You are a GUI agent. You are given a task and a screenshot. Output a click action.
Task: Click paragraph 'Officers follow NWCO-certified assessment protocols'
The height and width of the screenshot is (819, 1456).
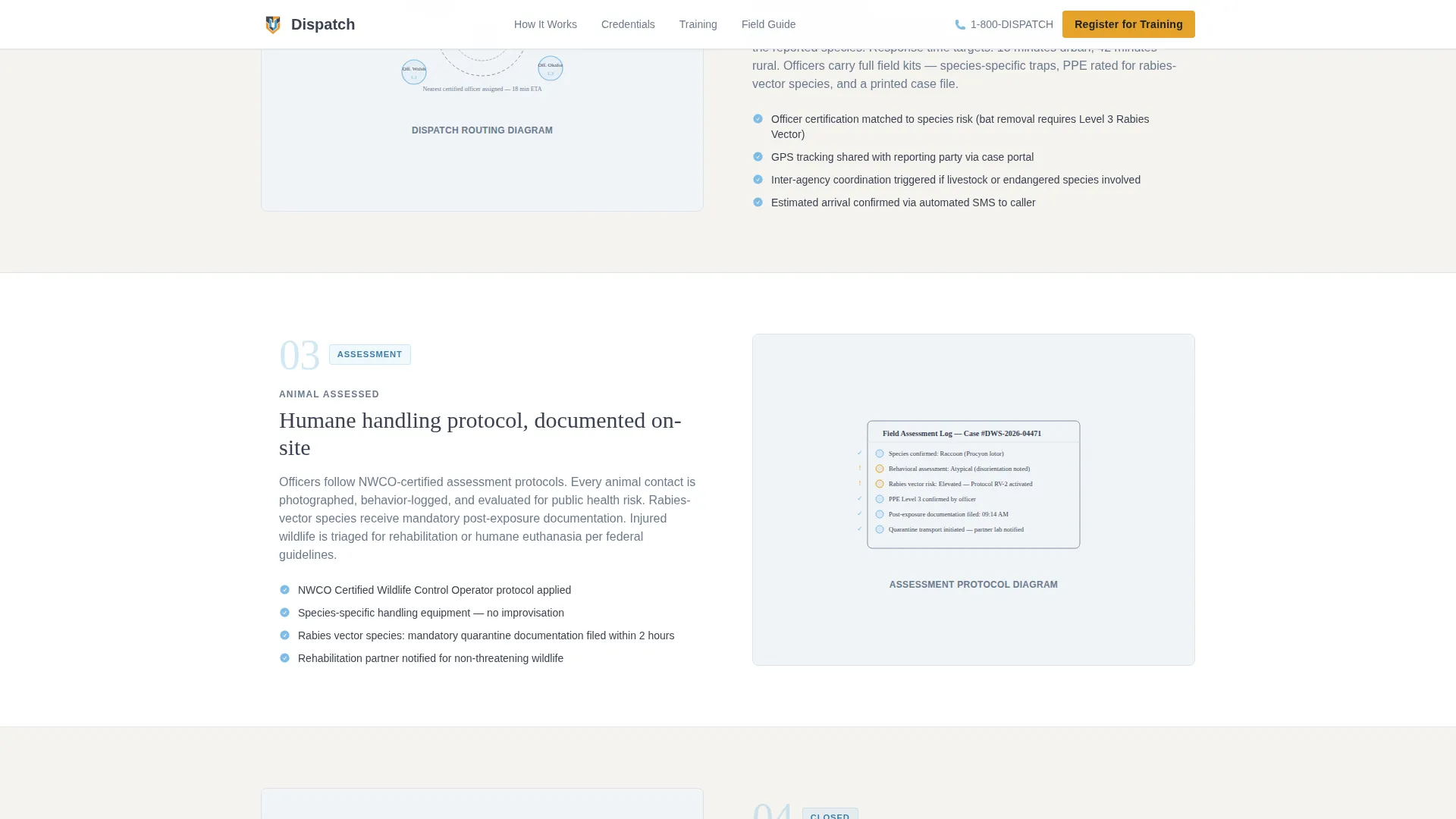[x=488, y=519]
